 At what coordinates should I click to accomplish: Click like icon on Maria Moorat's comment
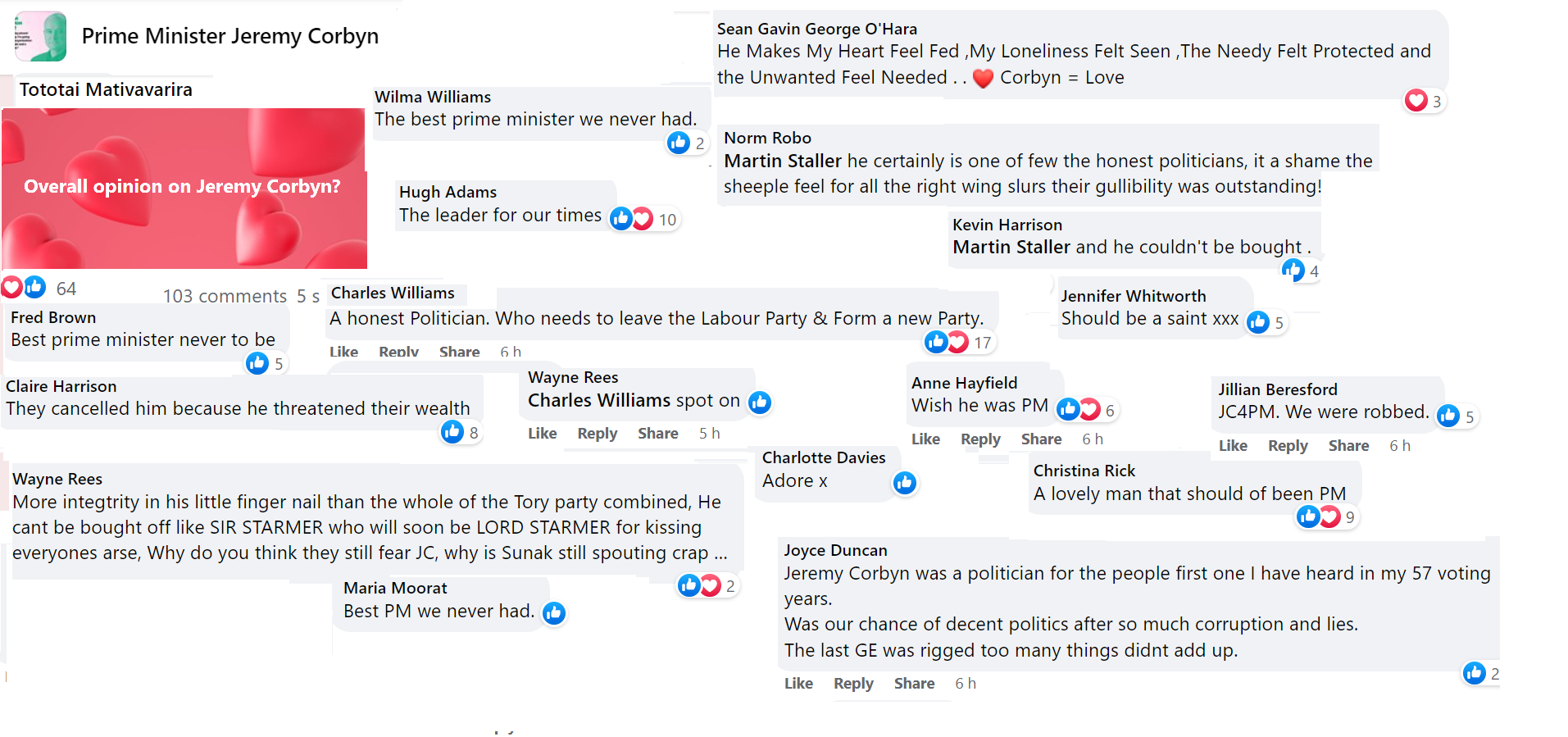tap(554, 612)
